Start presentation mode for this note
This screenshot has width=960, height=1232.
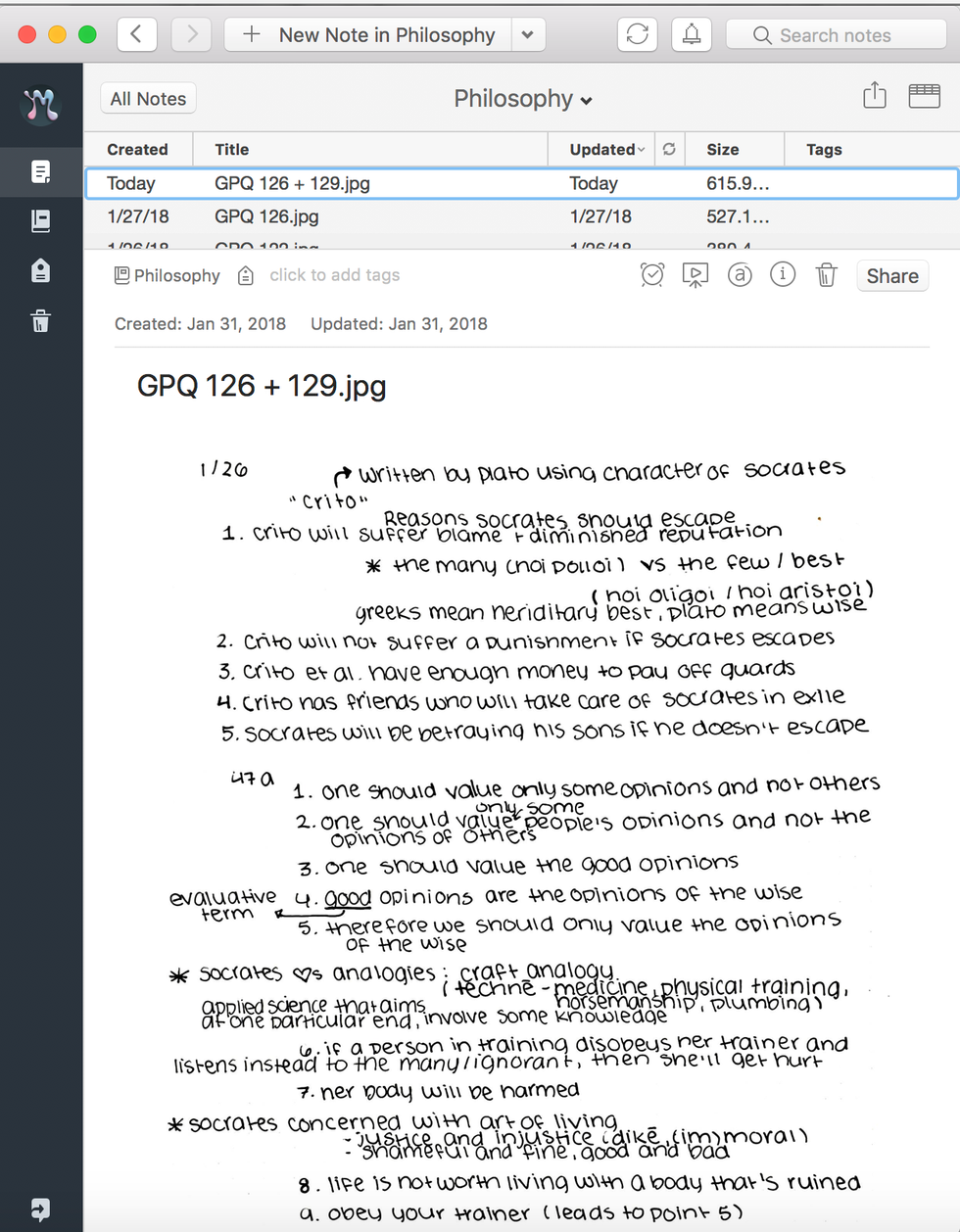tap(695, 275)
